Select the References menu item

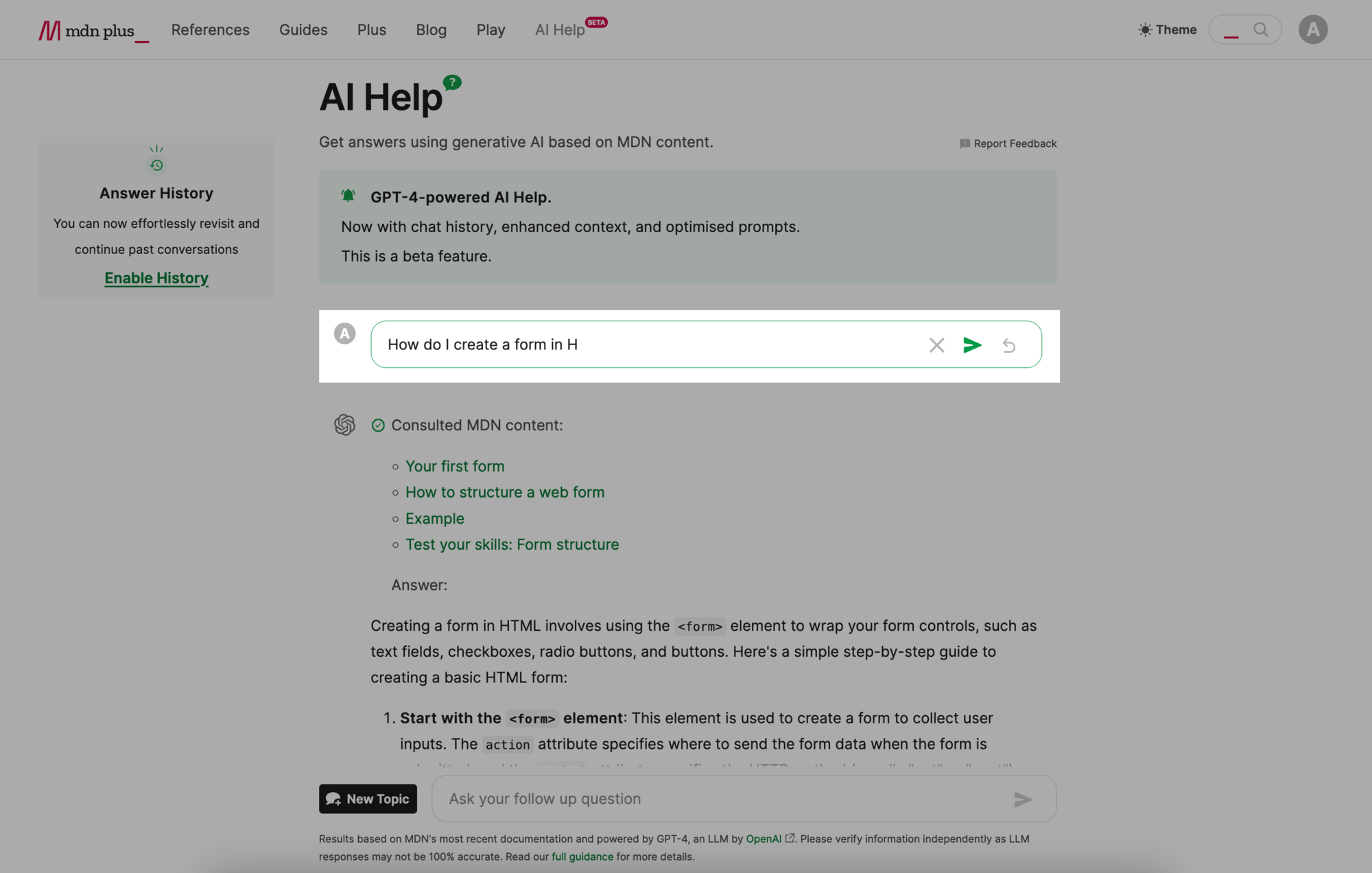pos(210,29)
